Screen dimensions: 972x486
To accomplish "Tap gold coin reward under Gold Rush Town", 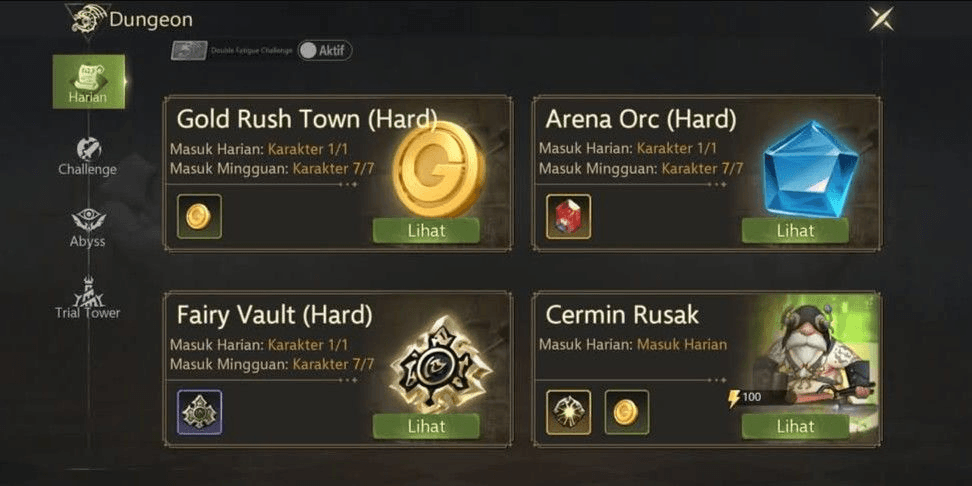I will (199, 216).
